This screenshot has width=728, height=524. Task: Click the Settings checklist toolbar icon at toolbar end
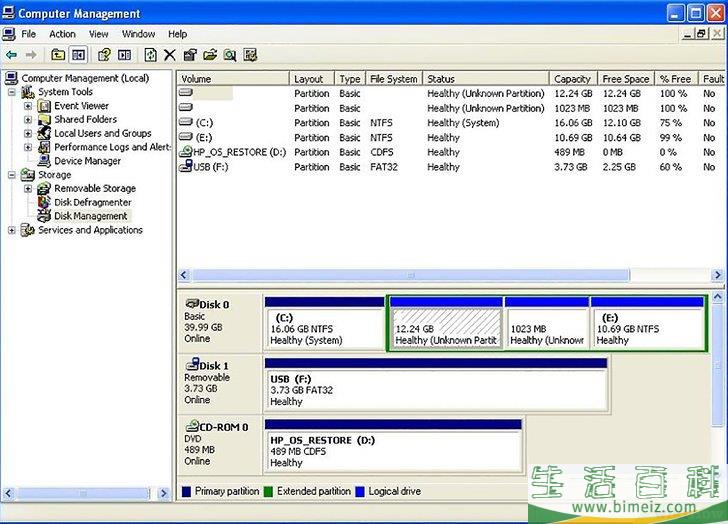(250, 55)
